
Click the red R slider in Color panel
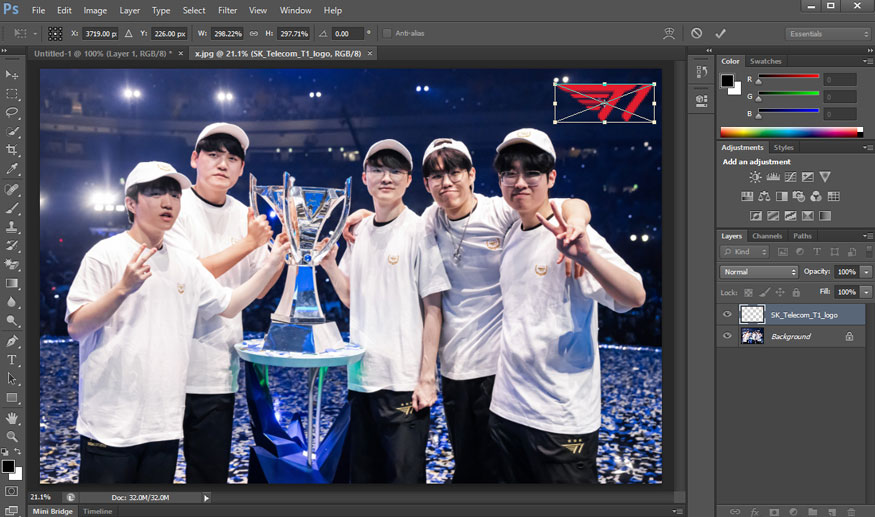[788, 76]
